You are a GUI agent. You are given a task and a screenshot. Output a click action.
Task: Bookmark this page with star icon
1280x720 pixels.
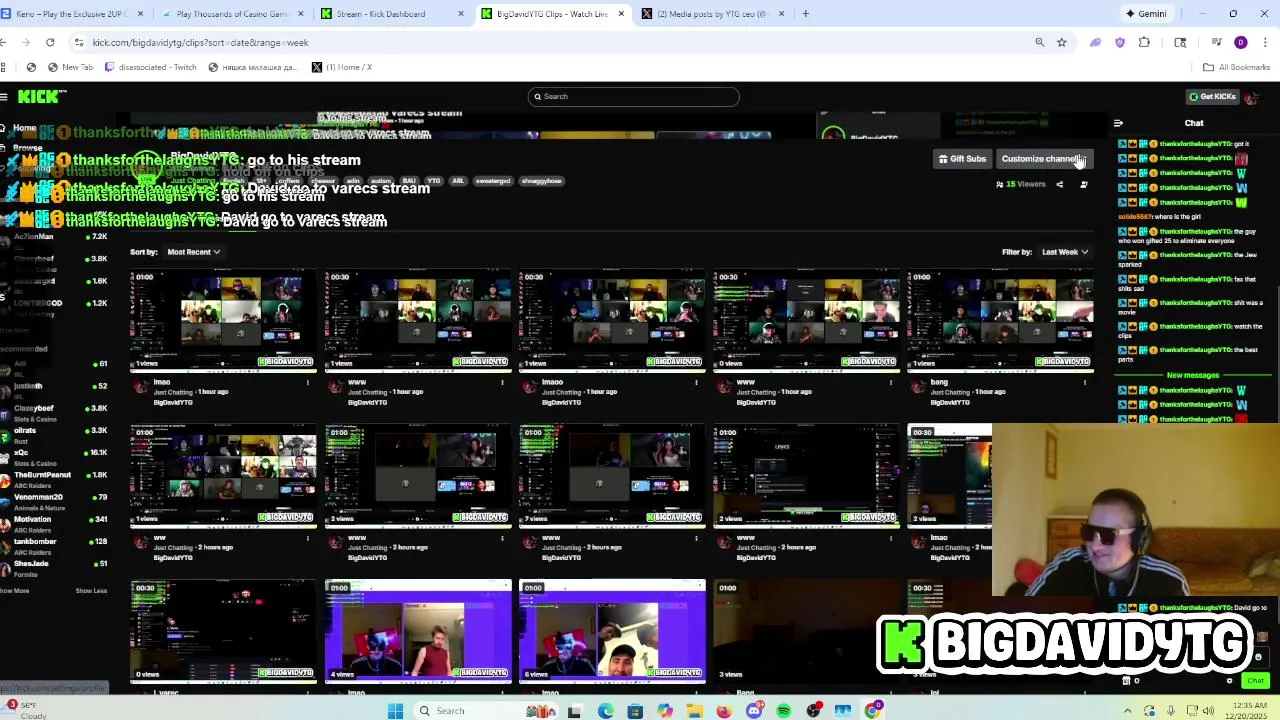pos(1062,42)
